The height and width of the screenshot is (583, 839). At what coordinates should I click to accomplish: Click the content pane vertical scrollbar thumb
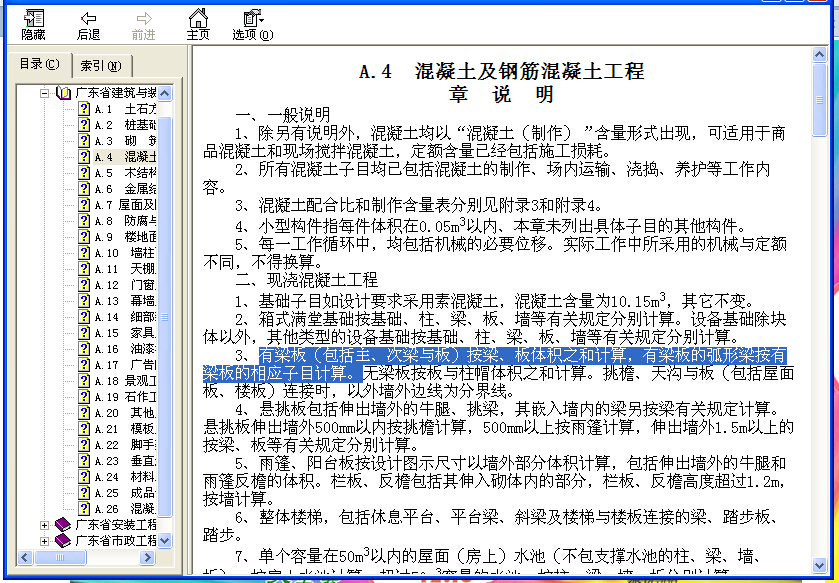coord(819,100)
